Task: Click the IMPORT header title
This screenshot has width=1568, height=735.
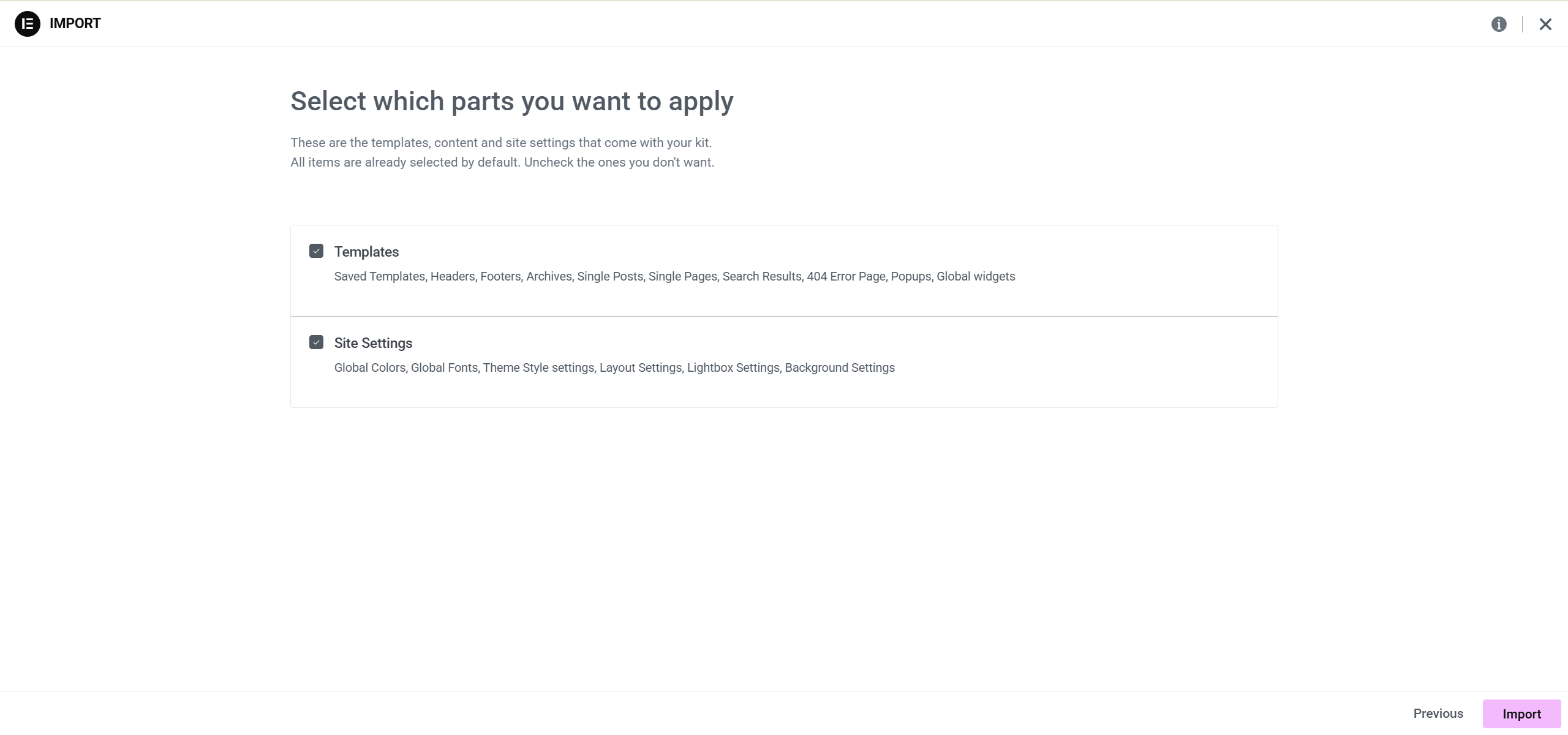Action: click(75, 23)
